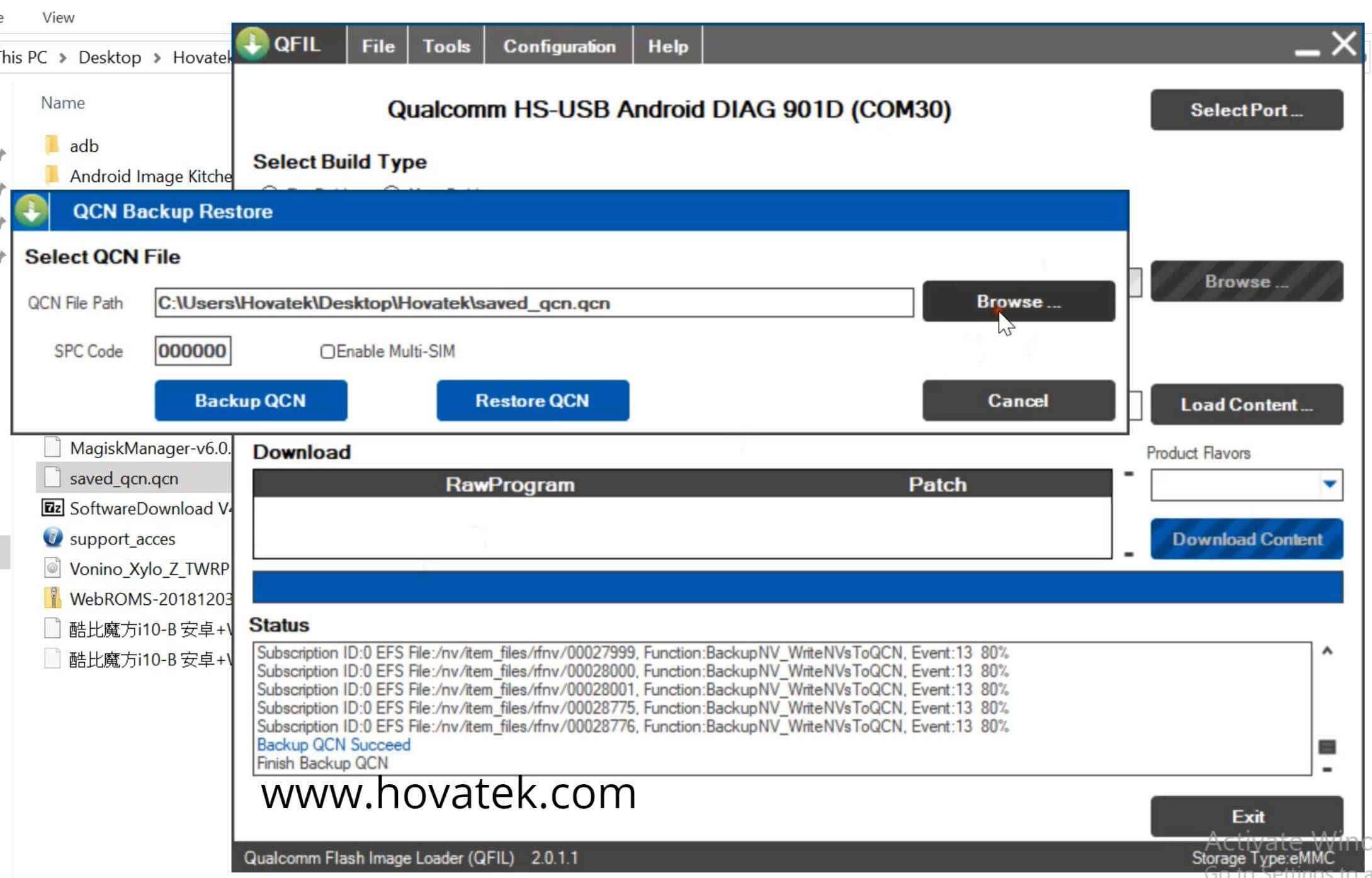Click the SPC Code input field
Image resolution: width=1372 pixels, height=878 pixels.
pos(192,351)
